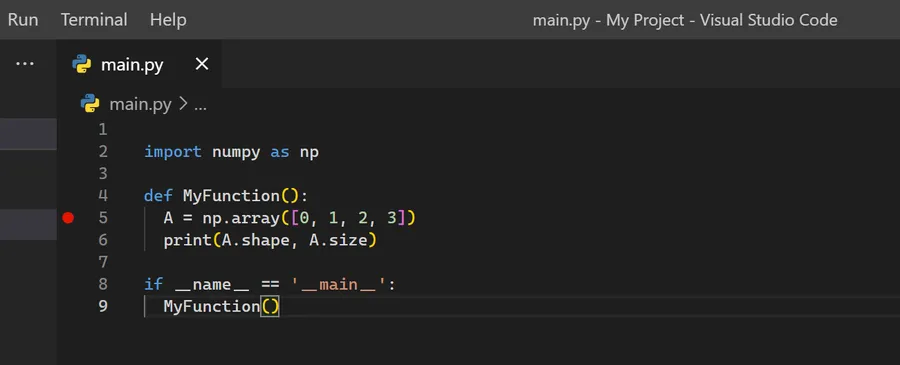This screenshot has width=900, height=365.
Task: Open the three-dots views menu
Action: tap(25, 64)
